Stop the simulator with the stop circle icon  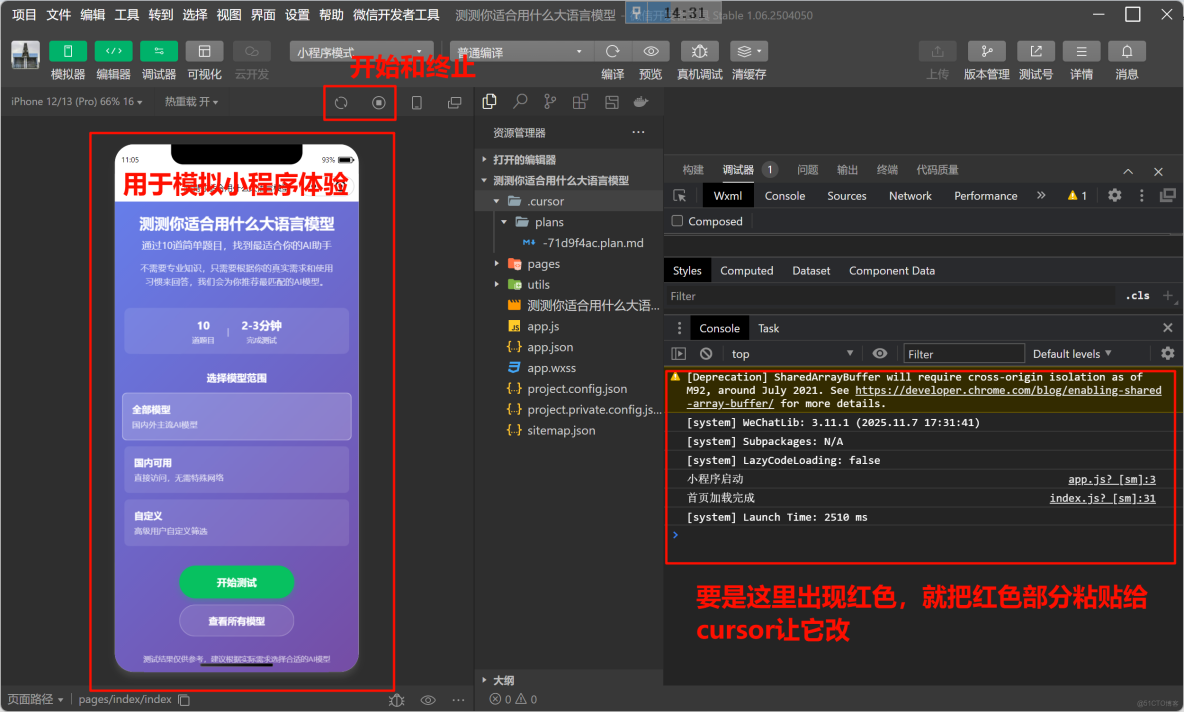click(x=380, y=102)
